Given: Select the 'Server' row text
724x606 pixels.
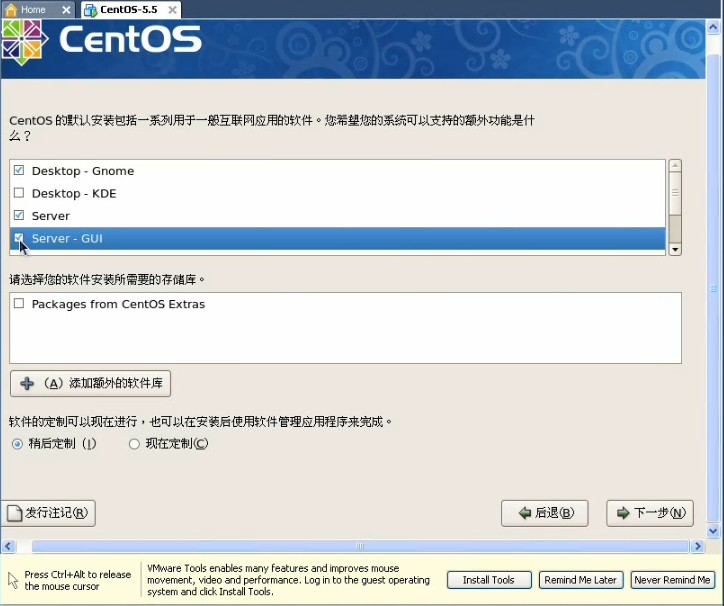Looking at the screenshot, I should pos(51,216).
